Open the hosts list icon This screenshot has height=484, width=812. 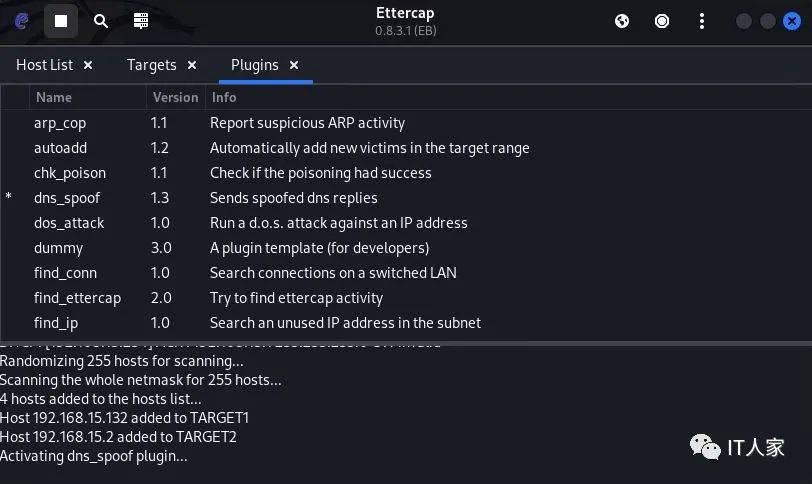(141, 20)
